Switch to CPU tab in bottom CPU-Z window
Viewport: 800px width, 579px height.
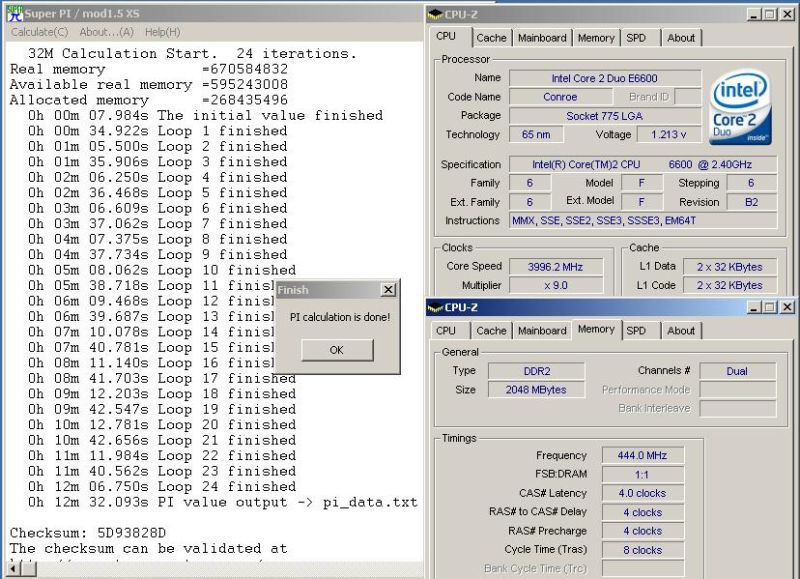445,331
